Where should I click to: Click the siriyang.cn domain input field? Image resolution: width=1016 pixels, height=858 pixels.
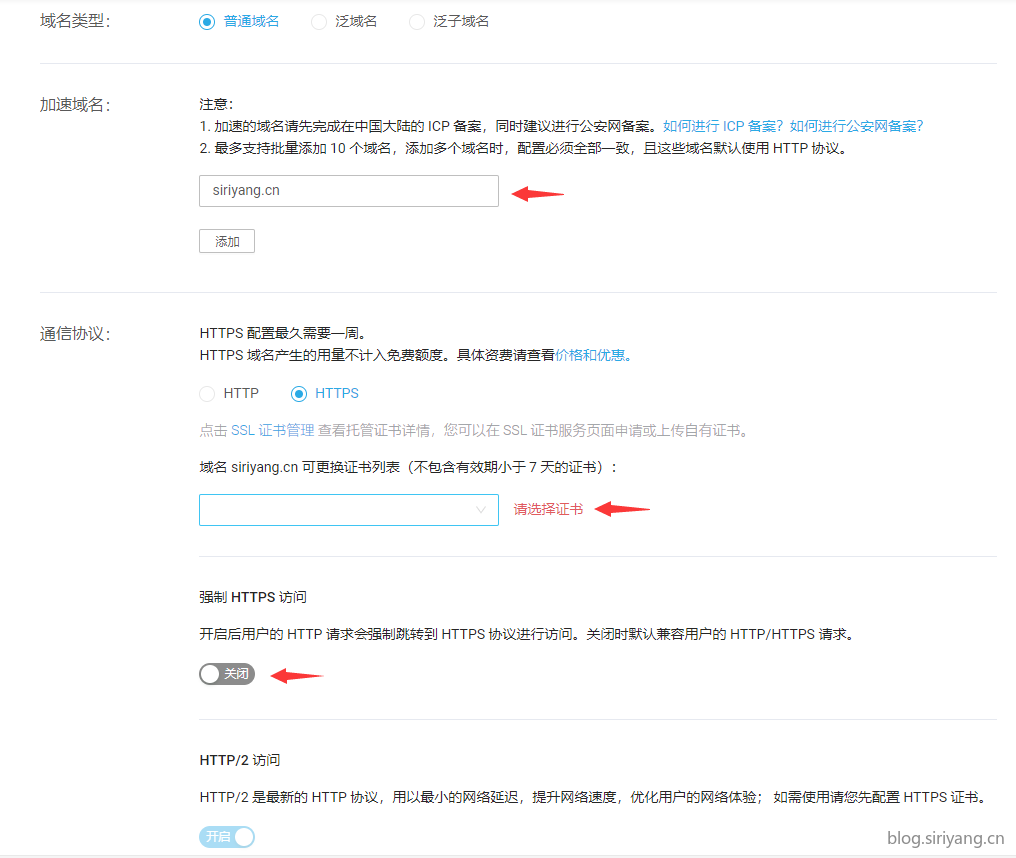pyautogui.click(x=348, y=191)
